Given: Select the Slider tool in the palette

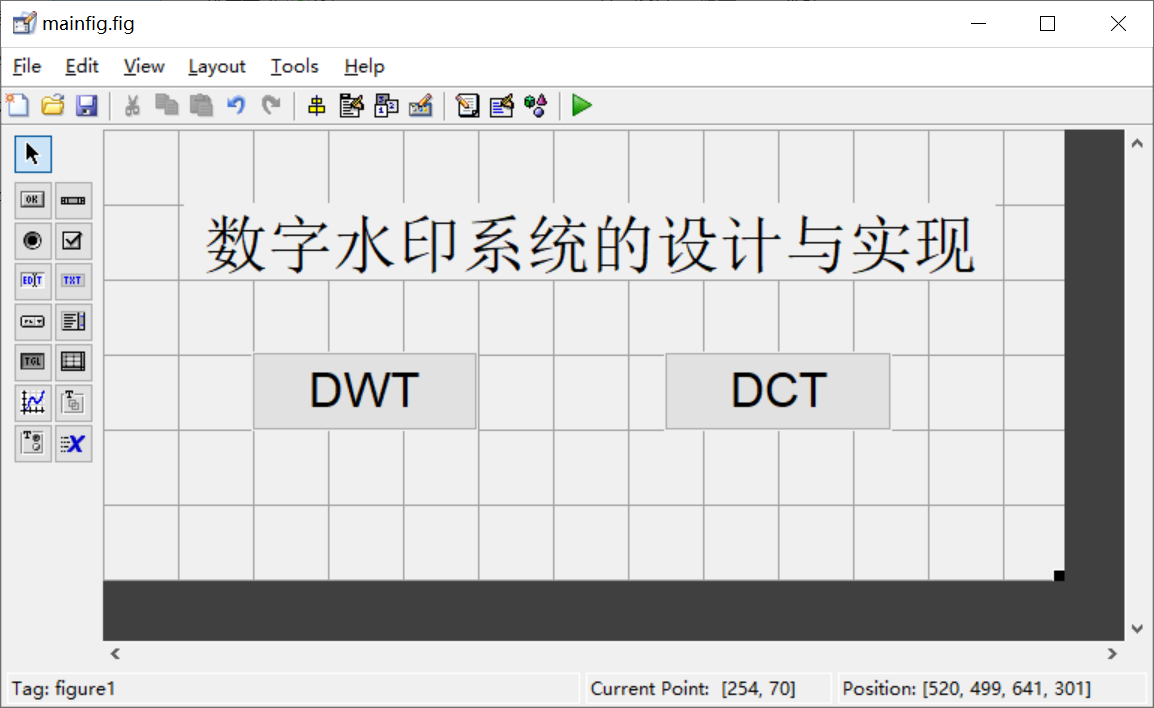Looking at the screenshot, I should (72, 200).
